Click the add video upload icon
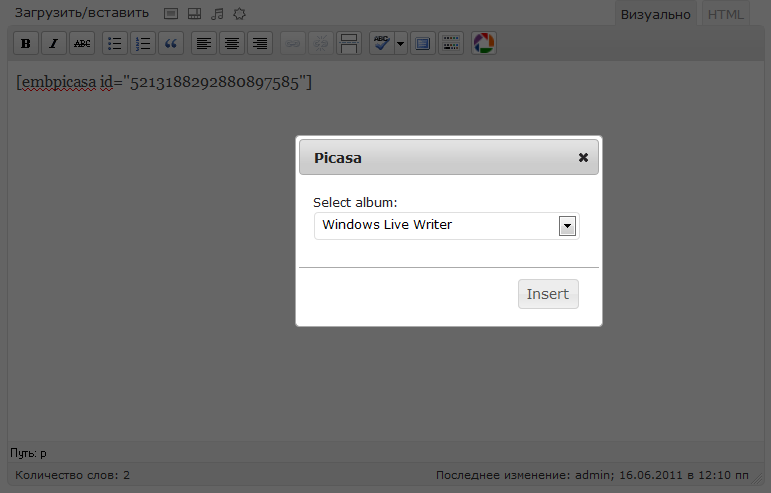 click(x=194, y=14)
